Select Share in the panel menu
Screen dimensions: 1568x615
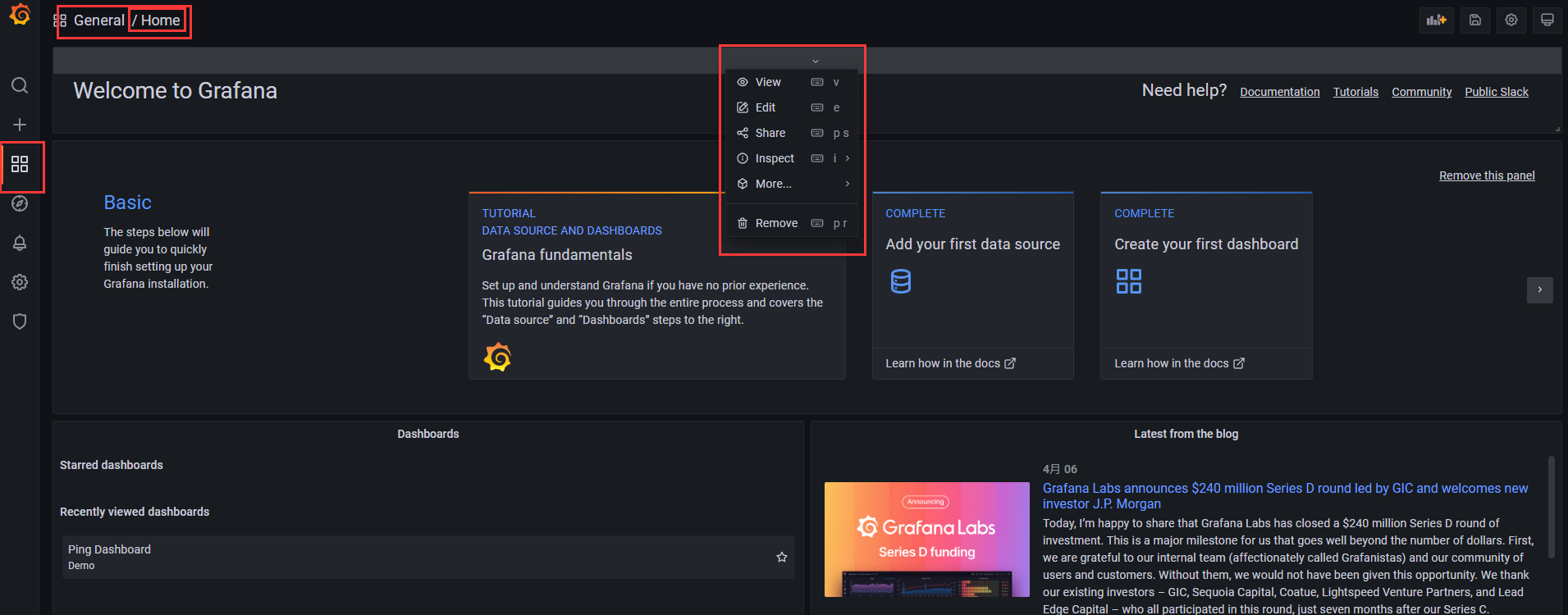pos(792,133)
